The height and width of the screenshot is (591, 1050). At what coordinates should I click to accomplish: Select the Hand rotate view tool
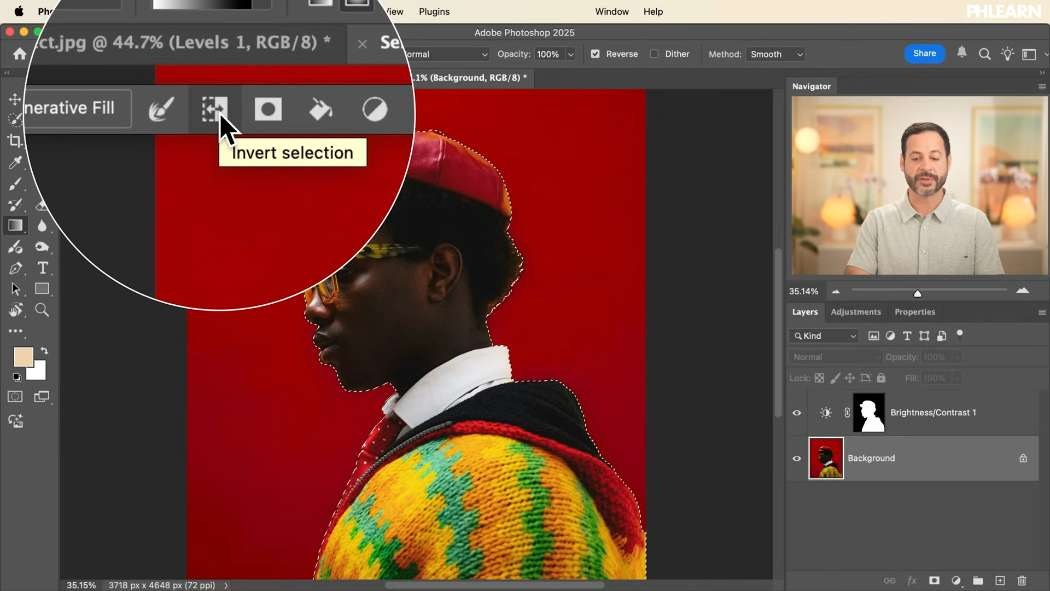[x=15, y=310]
